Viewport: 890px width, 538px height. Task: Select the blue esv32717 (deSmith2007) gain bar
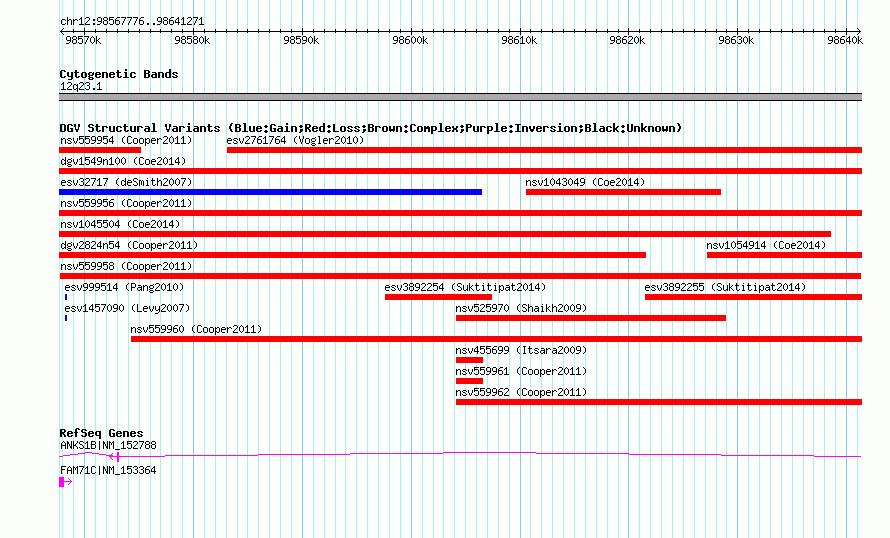pos(270,192)
